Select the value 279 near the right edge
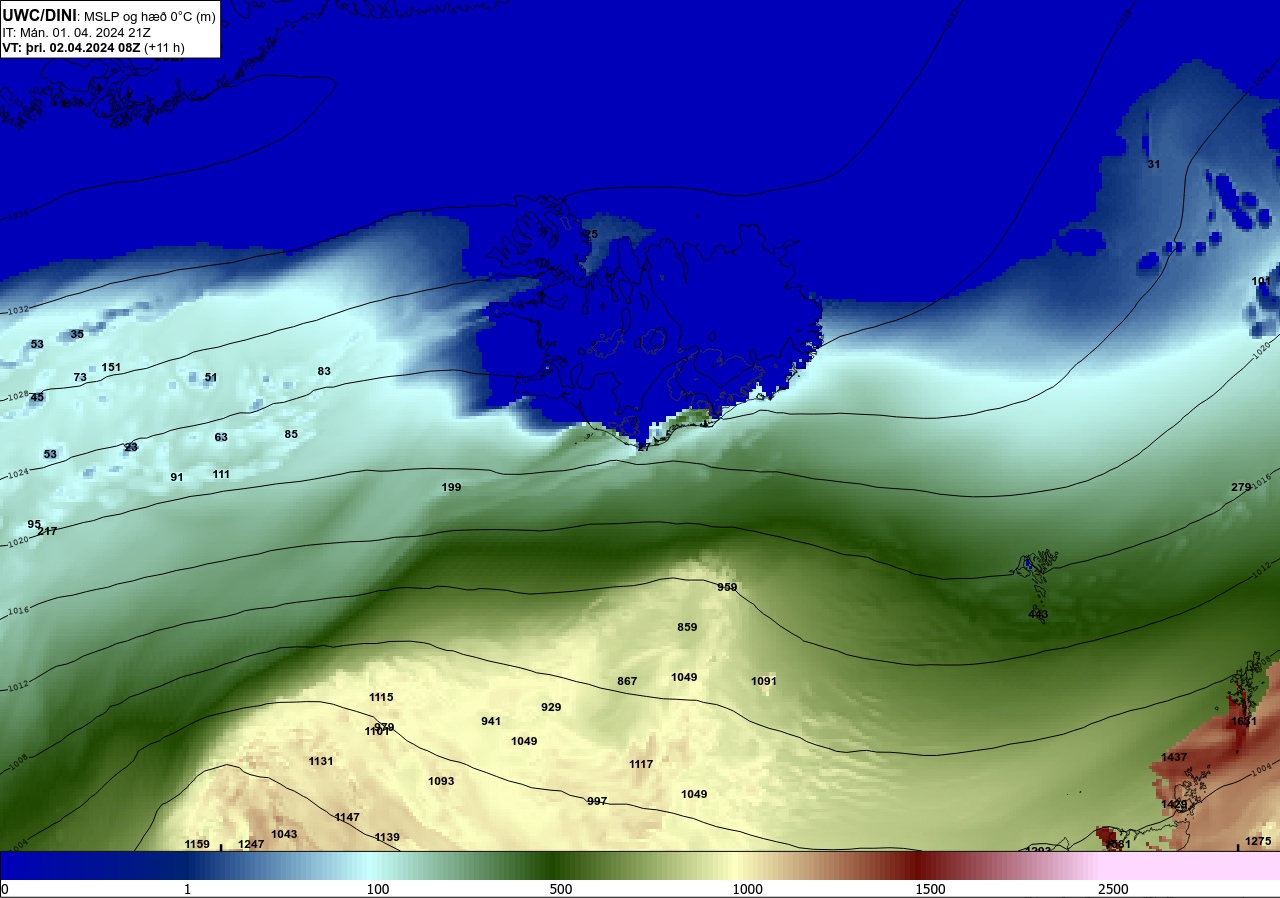 click(x=1241, y=487)
